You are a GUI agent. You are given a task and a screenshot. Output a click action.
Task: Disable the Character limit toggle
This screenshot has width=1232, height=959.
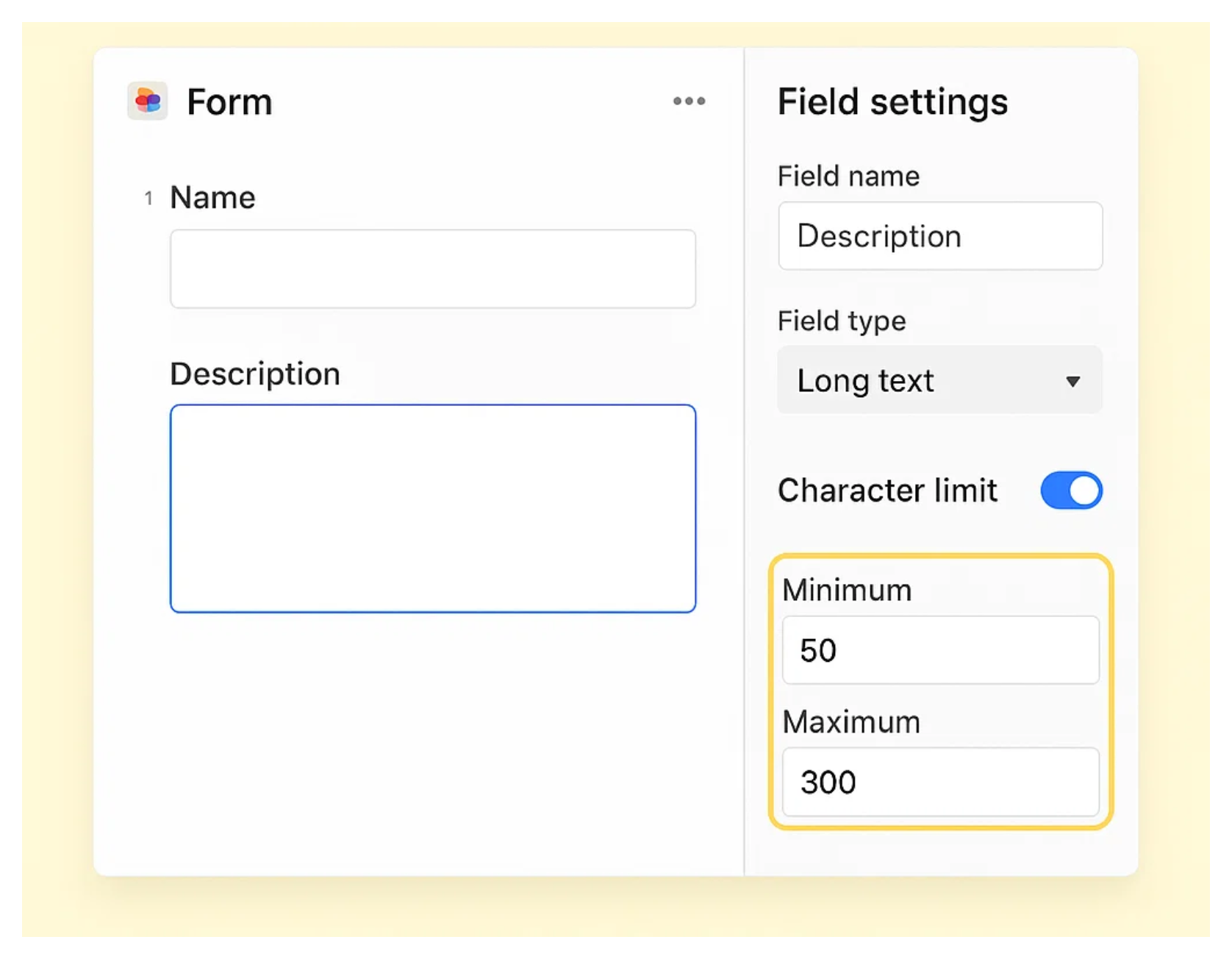[x=1072, y=491]
